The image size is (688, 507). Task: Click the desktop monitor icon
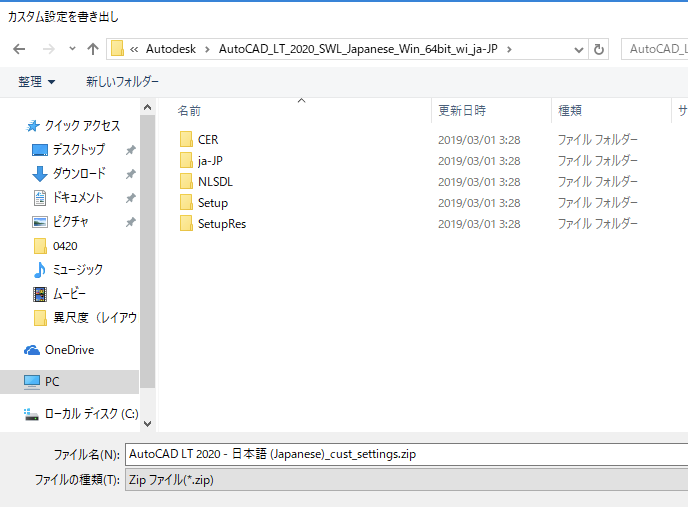point(40,150)
